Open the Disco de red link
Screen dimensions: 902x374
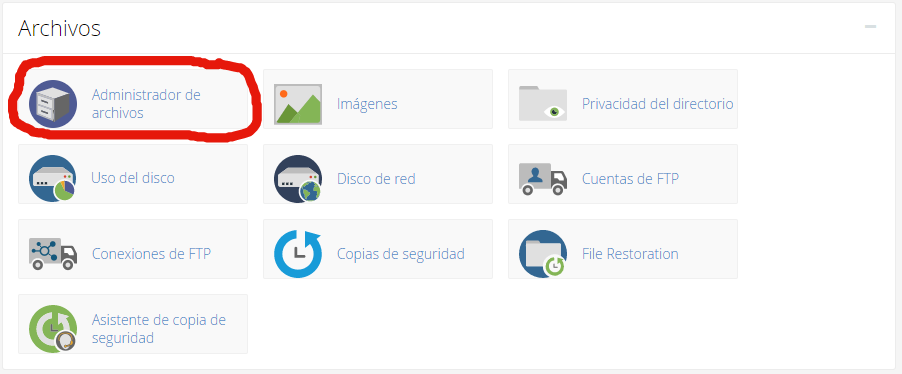point(376,179)
